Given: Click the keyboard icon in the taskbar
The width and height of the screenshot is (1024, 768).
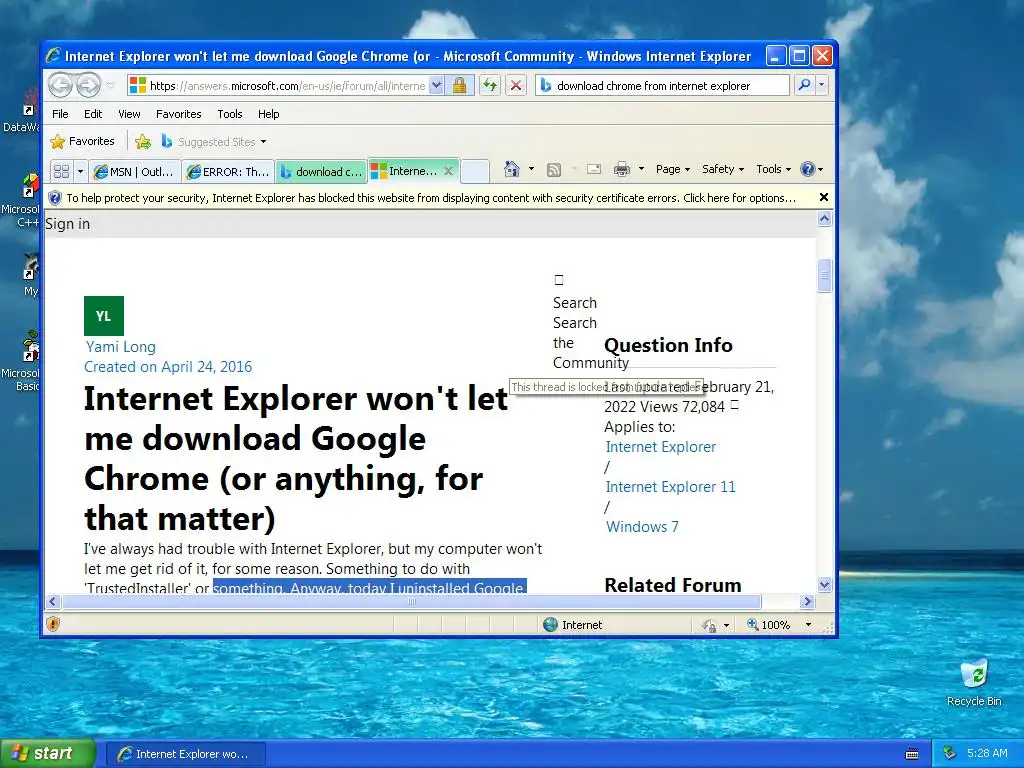Looking at the screenshot, I should pyautogui.click(x=912, y=754).
